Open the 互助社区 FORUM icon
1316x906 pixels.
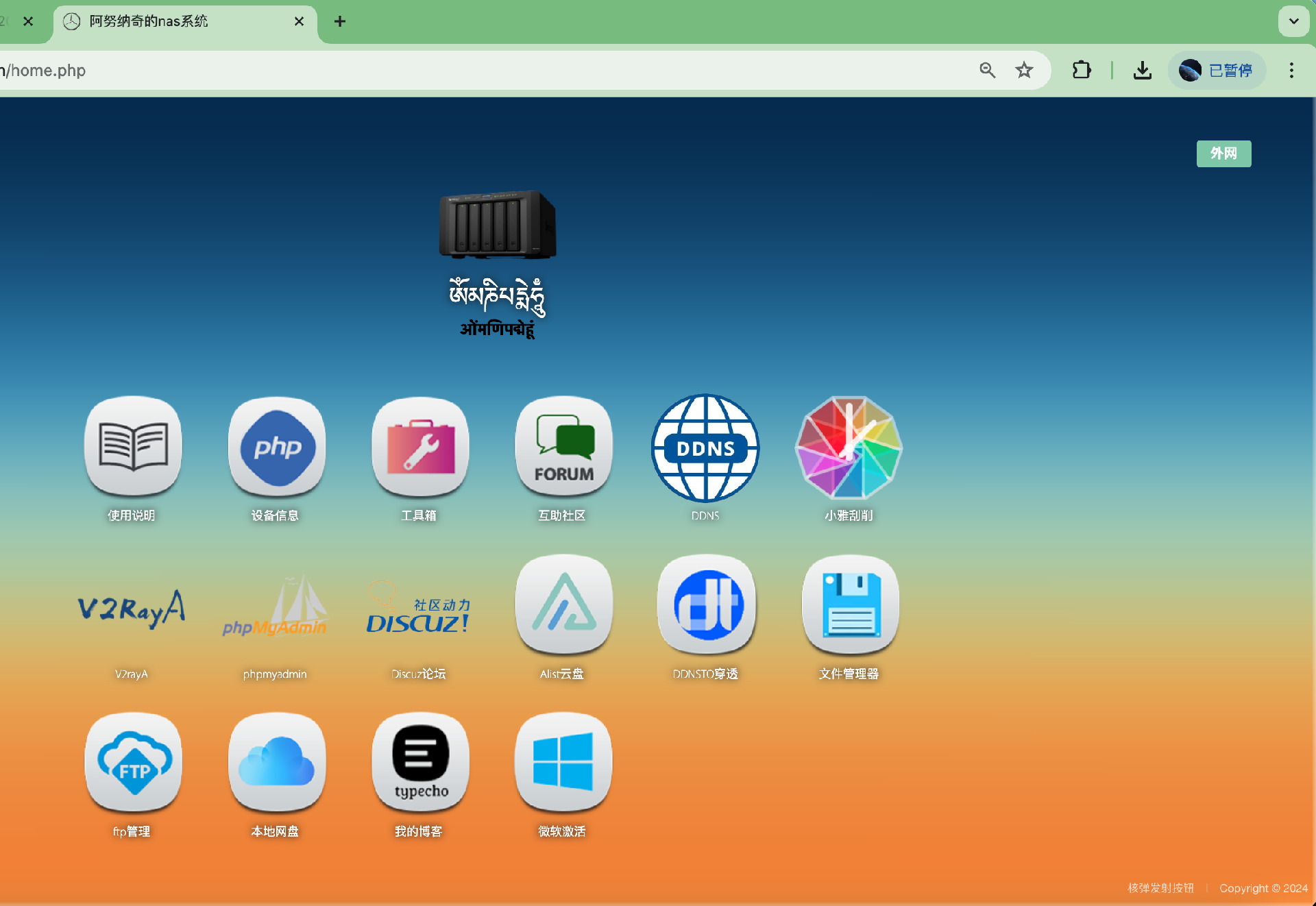[x=563, y=447]
